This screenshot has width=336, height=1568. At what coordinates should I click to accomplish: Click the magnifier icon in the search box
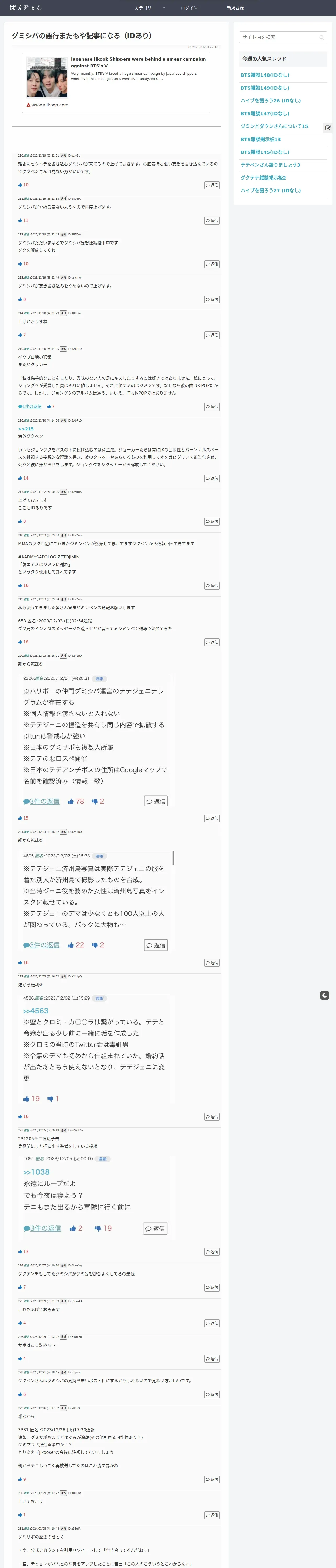[321, 38]
